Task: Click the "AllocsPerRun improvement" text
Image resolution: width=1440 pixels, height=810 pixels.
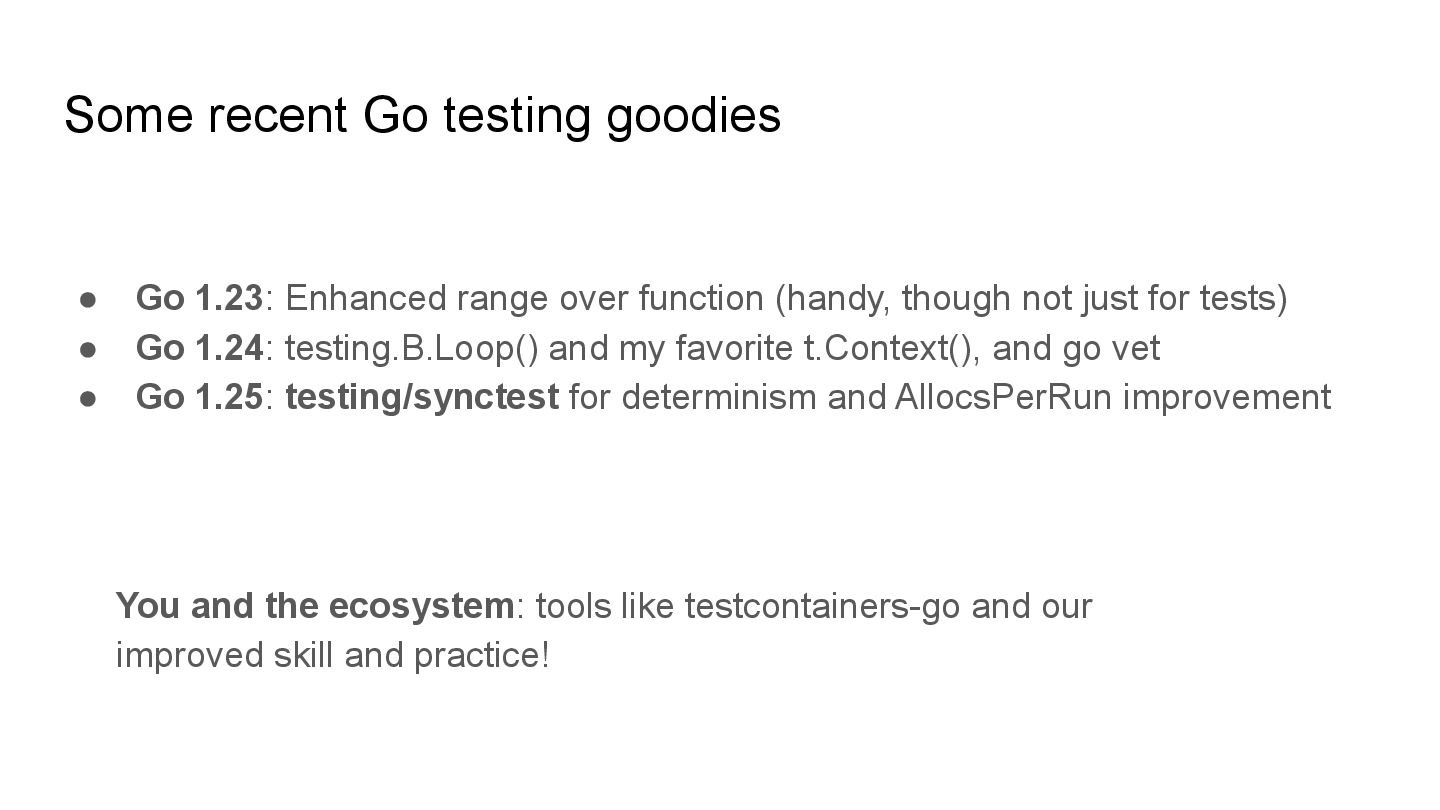Action: tap(1113, 398)
